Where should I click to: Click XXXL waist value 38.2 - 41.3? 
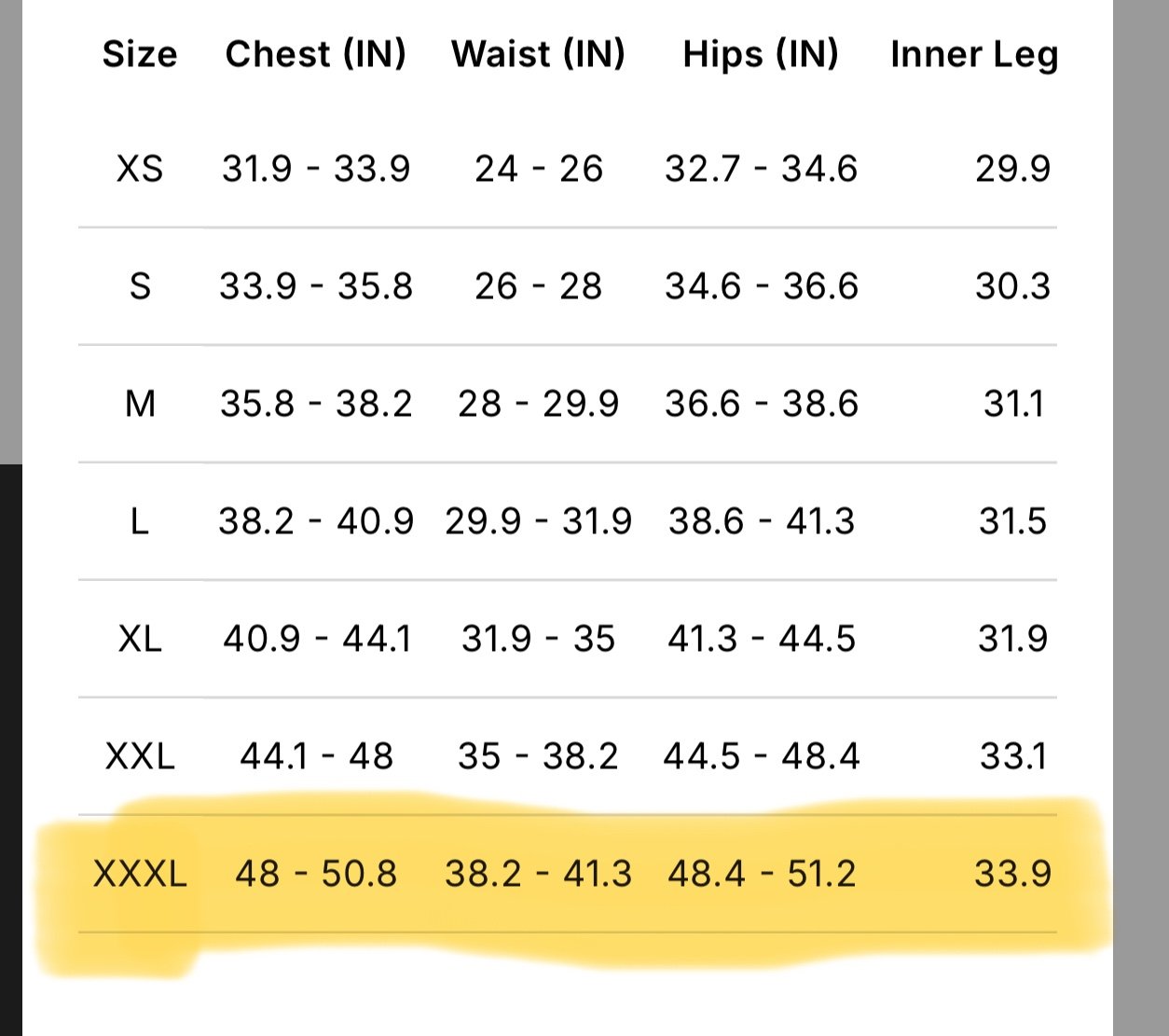tap(538, 874)
